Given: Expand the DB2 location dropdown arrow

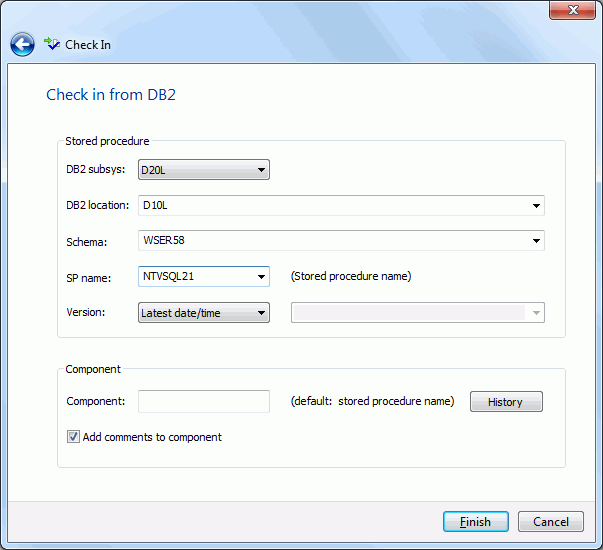Looking at the screenshot, I should click(x=536, y=205).
